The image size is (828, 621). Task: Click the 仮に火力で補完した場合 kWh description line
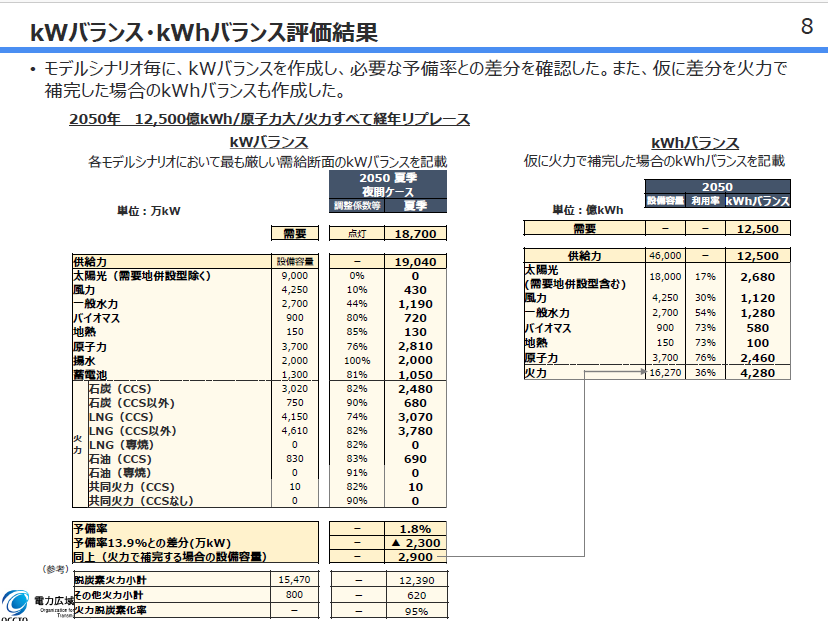[654, 161]
